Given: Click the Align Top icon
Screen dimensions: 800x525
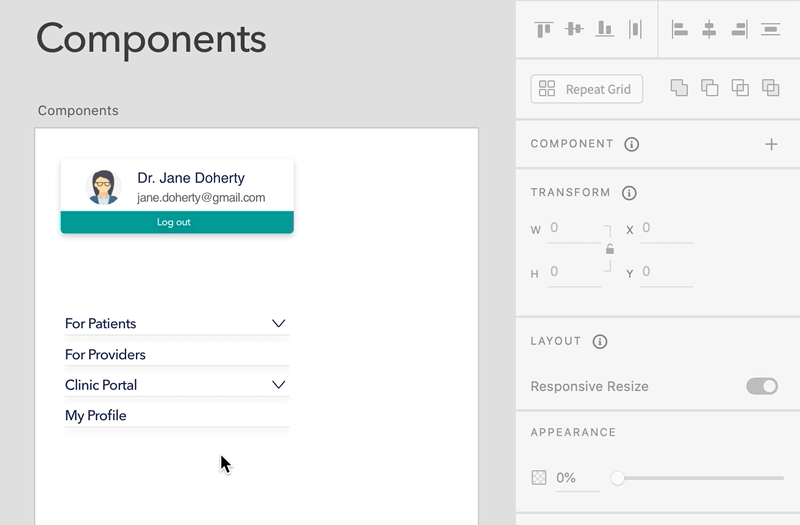Looking at the screenshot, I should click(544, 29).
